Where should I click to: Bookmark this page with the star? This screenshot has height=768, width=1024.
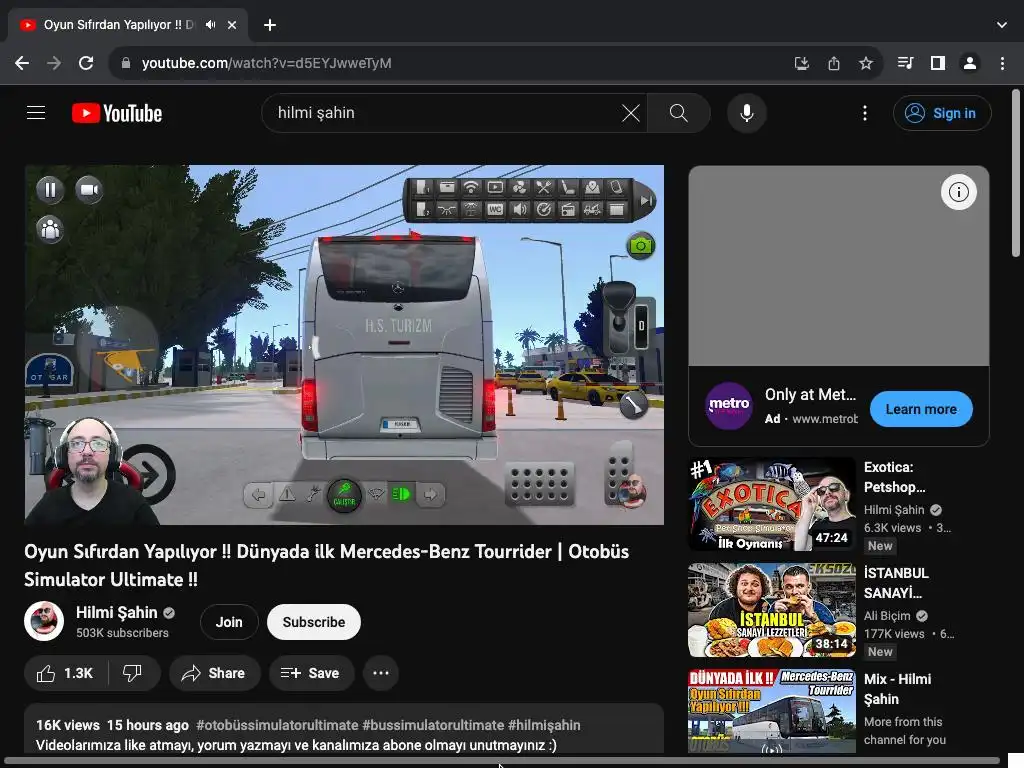(866, 63)
